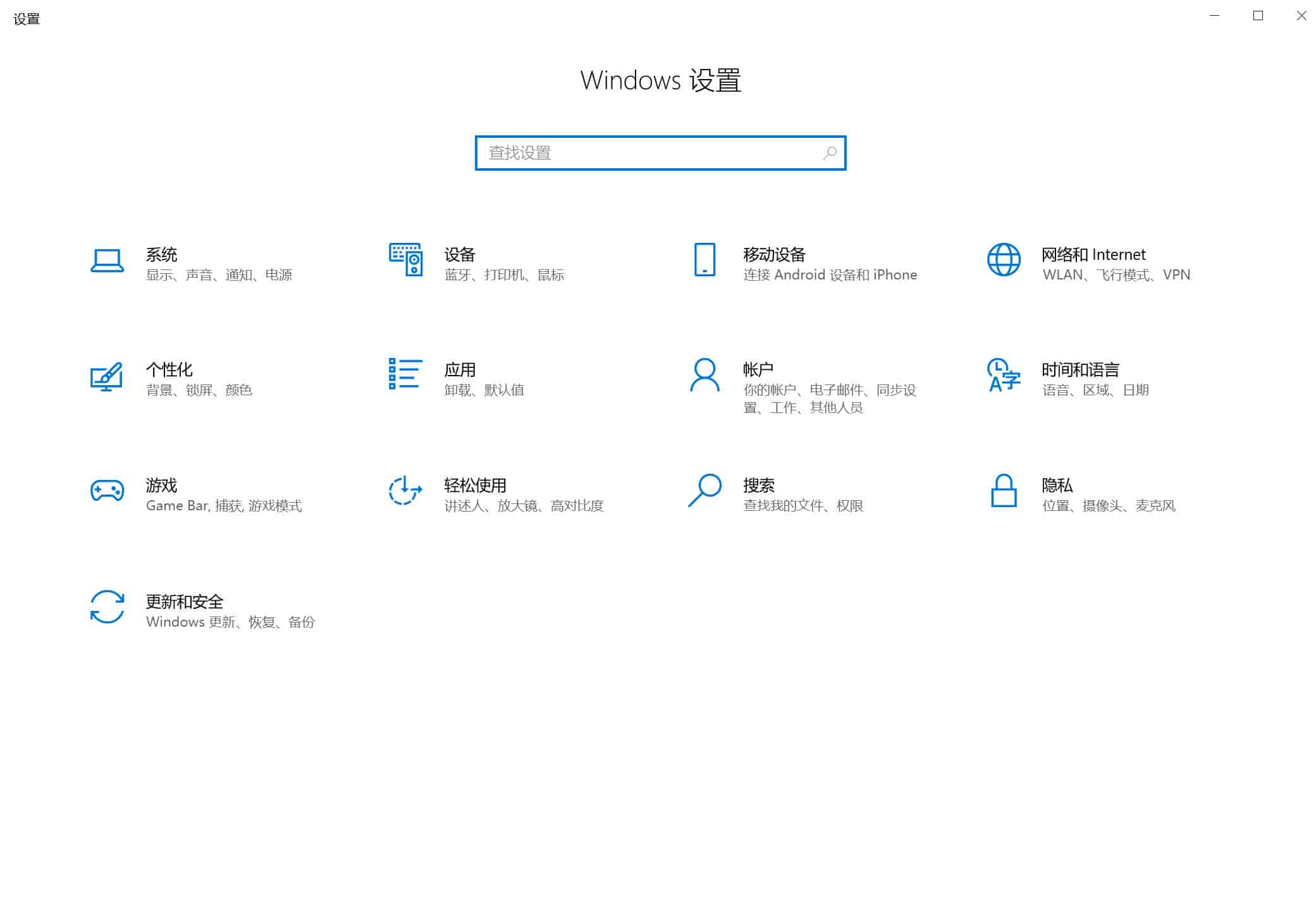The image size is (1316, 903).
Task: Open the 个性化 settings title
Action: (x=169, y=370)
